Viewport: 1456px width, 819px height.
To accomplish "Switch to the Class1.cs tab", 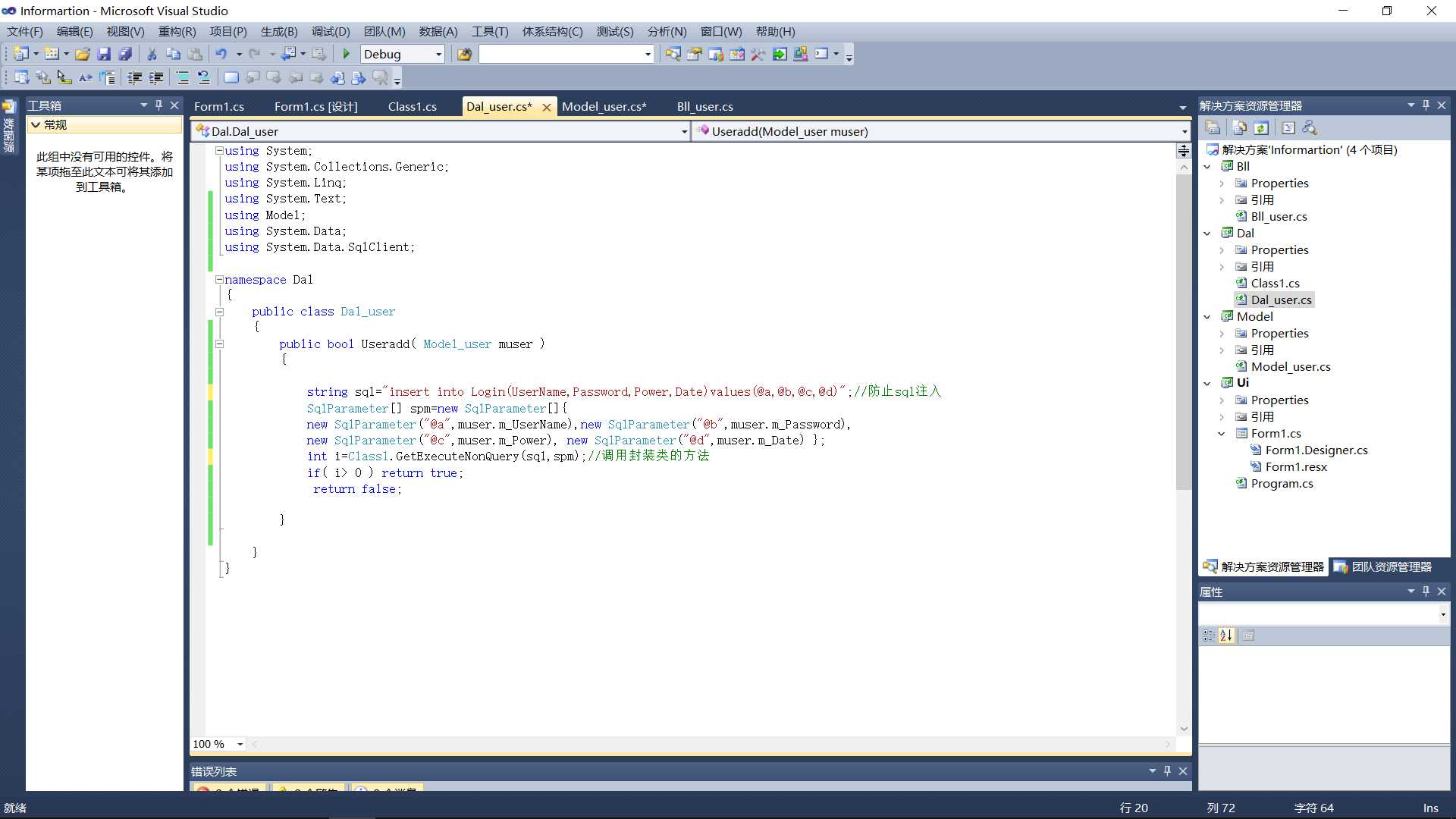I will [413, 107].
